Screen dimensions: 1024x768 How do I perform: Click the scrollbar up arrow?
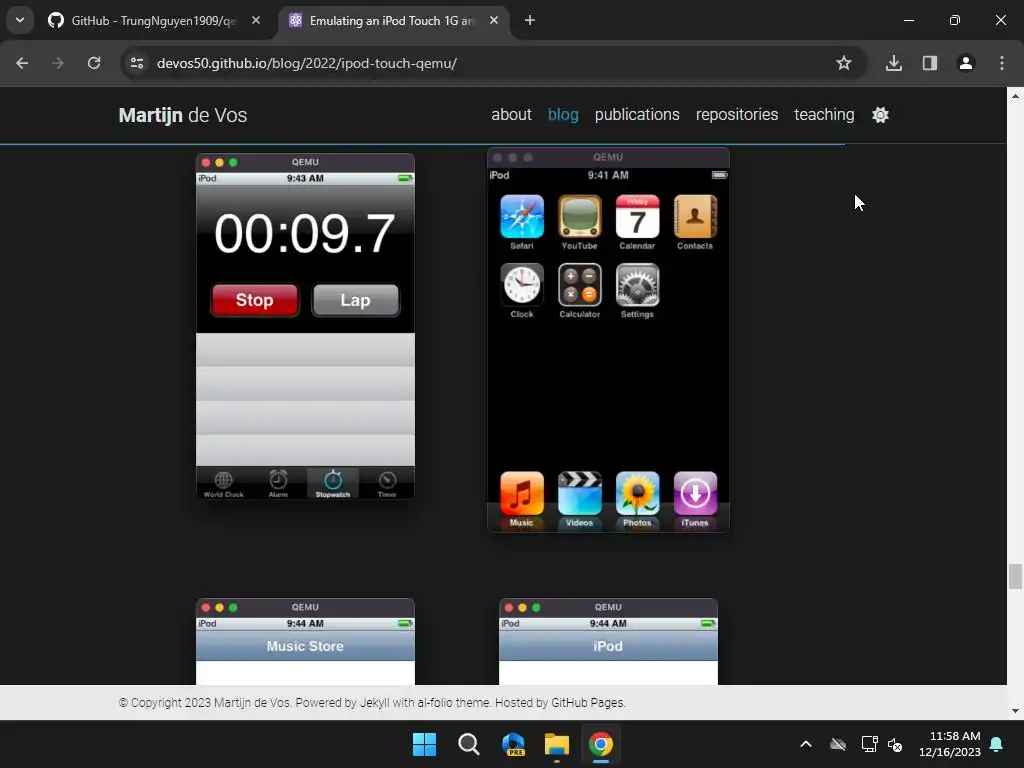pos(1015,95)
